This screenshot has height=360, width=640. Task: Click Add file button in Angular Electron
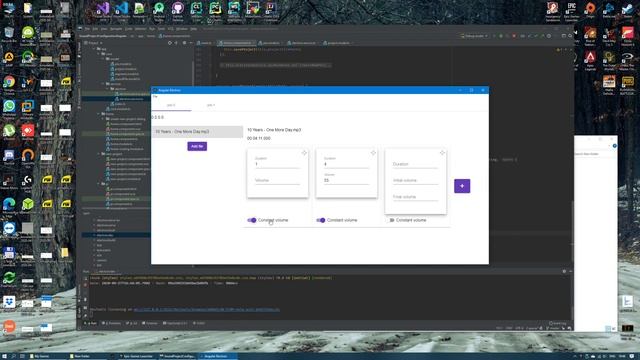[197, 146]
